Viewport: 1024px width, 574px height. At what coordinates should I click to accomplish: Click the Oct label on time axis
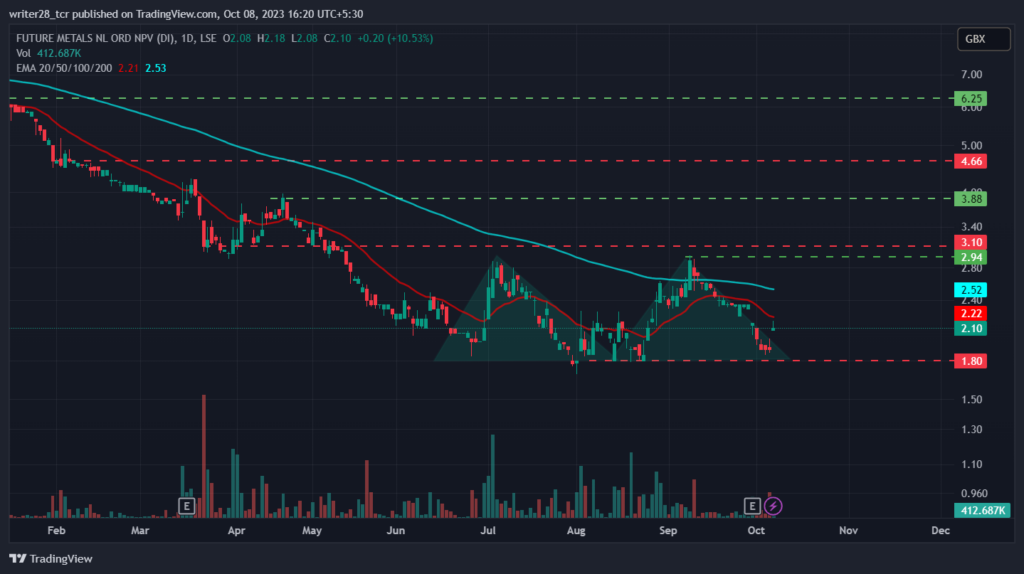(x=756, y=530)
